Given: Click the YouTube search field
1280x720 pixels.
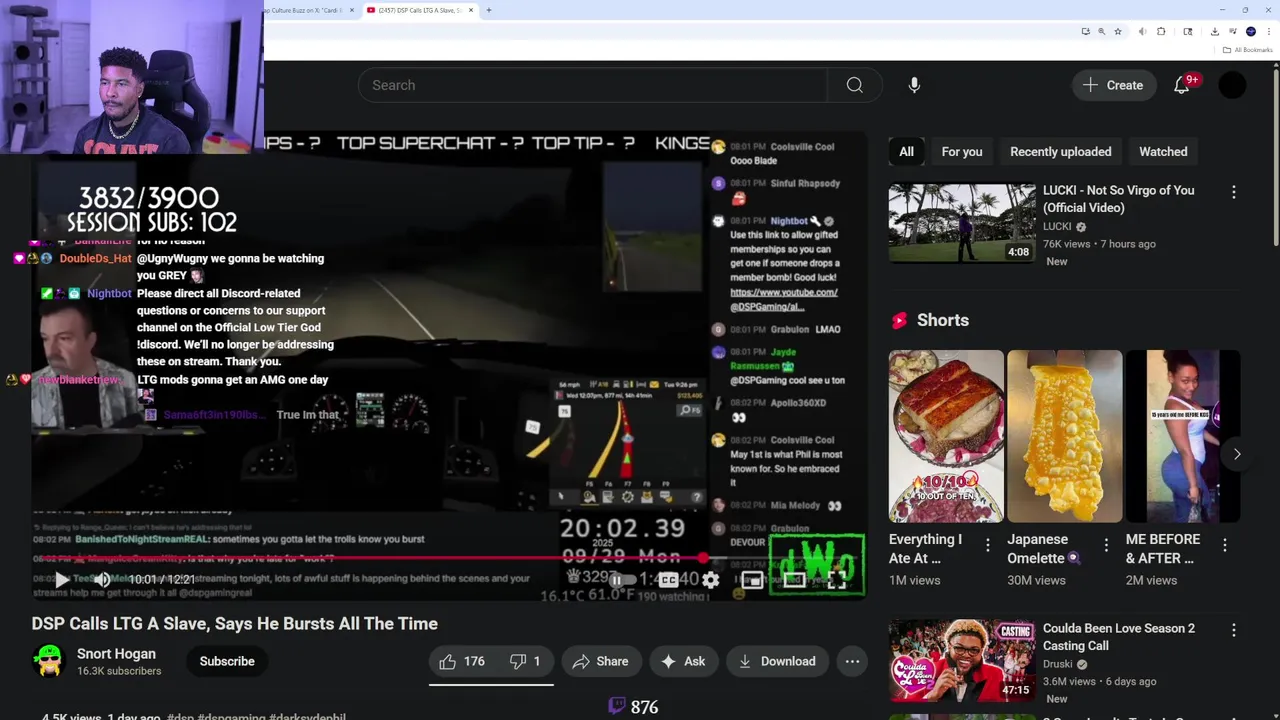Looking at the screenshot, I should (x=592, y=85).
